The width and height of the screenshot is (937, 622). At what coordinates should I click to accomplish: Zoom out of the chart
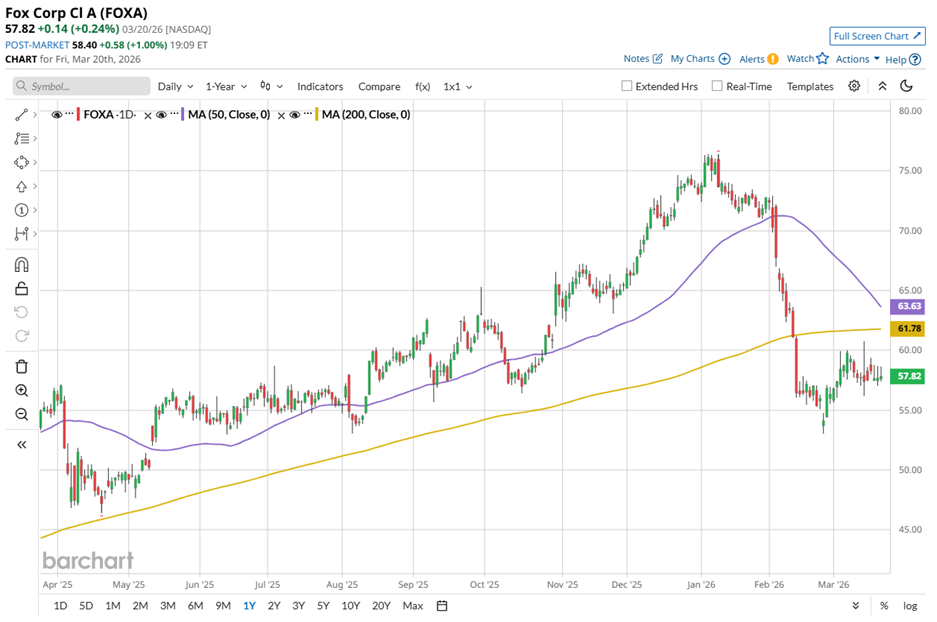pos(22,414)
